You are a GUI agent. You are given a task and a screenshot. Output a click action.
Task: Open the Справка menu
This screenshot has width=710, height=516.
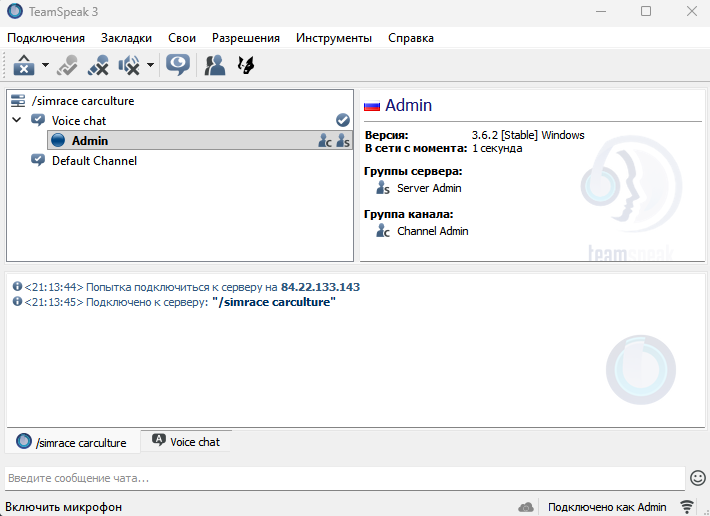[411, 38]
